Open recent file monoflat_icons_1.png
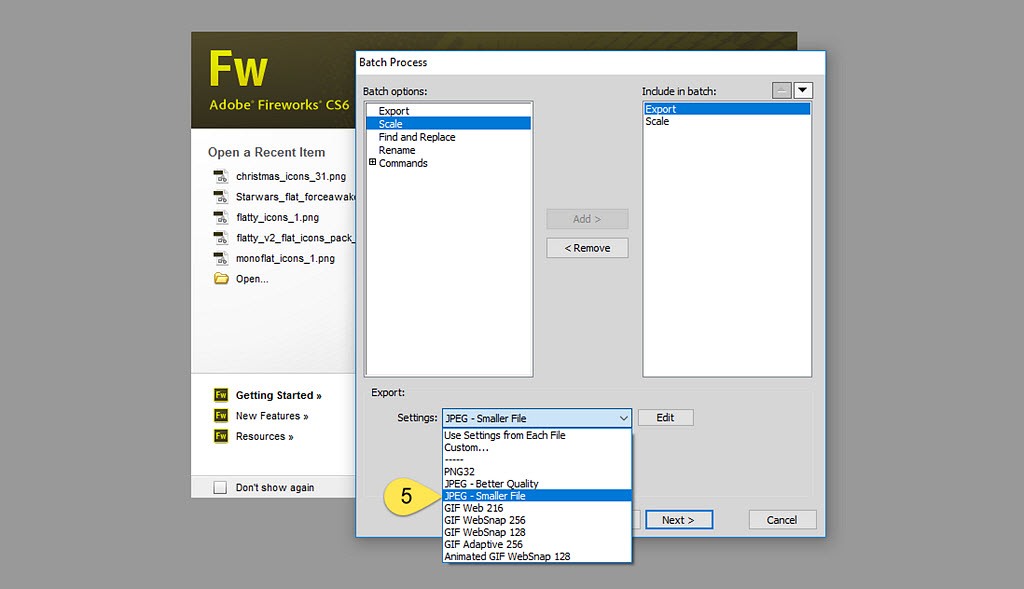This screenshot has width=1024, height=589. (285, 259)
